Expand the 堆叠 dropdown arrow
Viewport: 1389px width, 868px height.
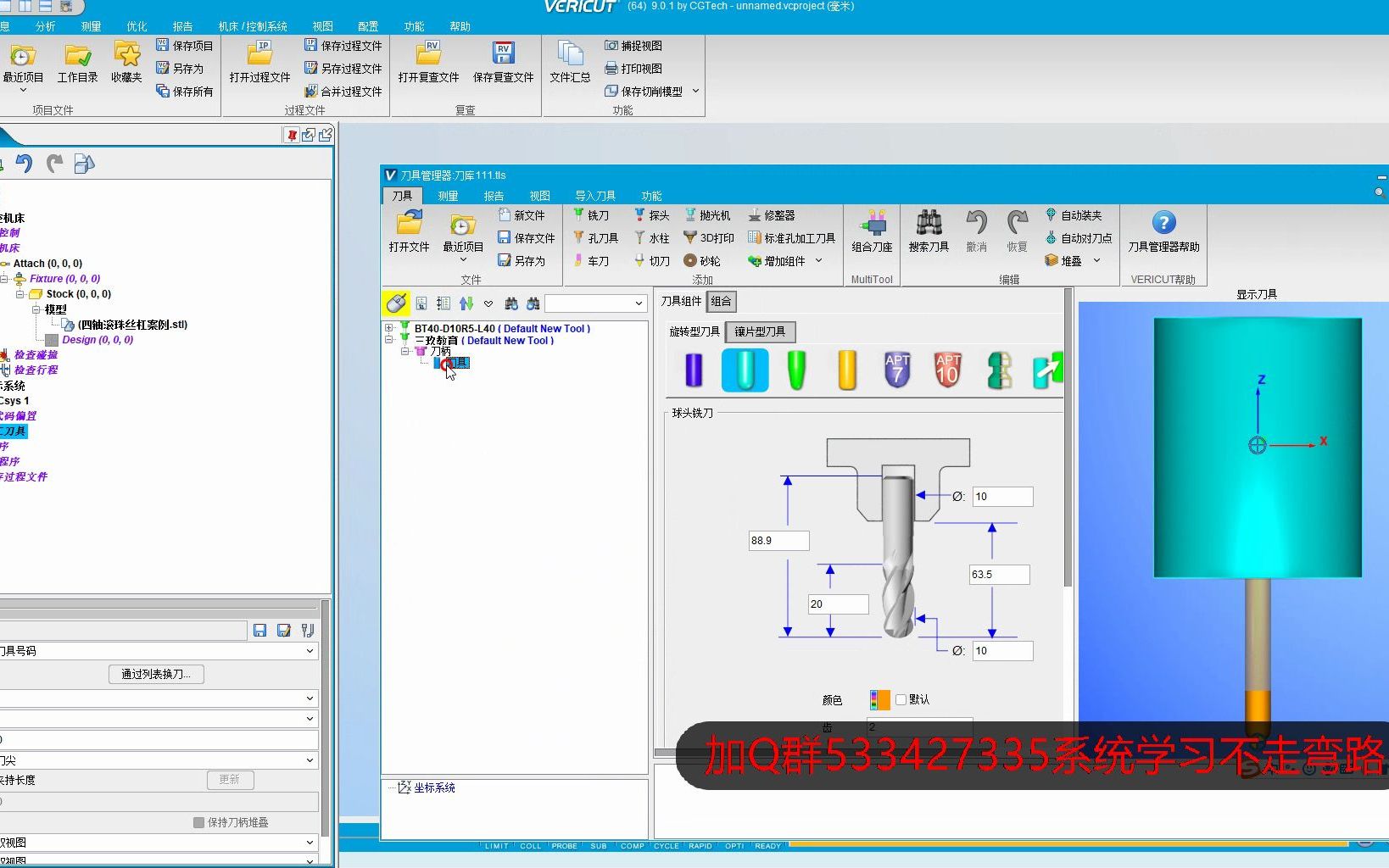coord(1096,261)
